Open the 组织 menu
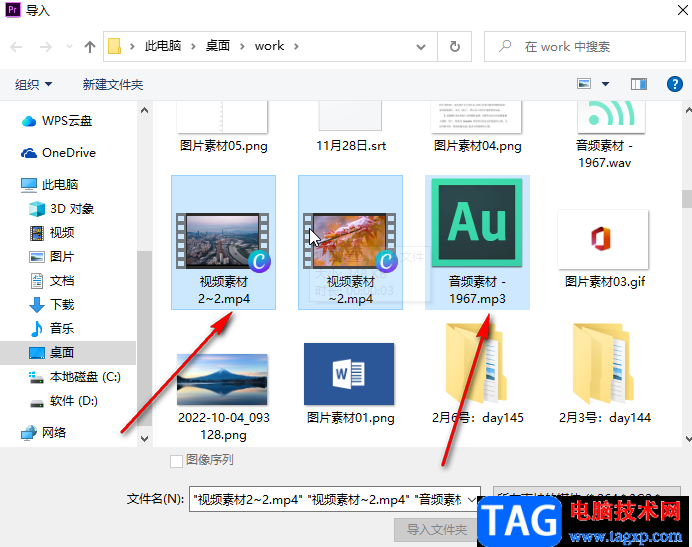Image resolution: width=692 pixels, height=547 pixels. (x=33, y=84)
